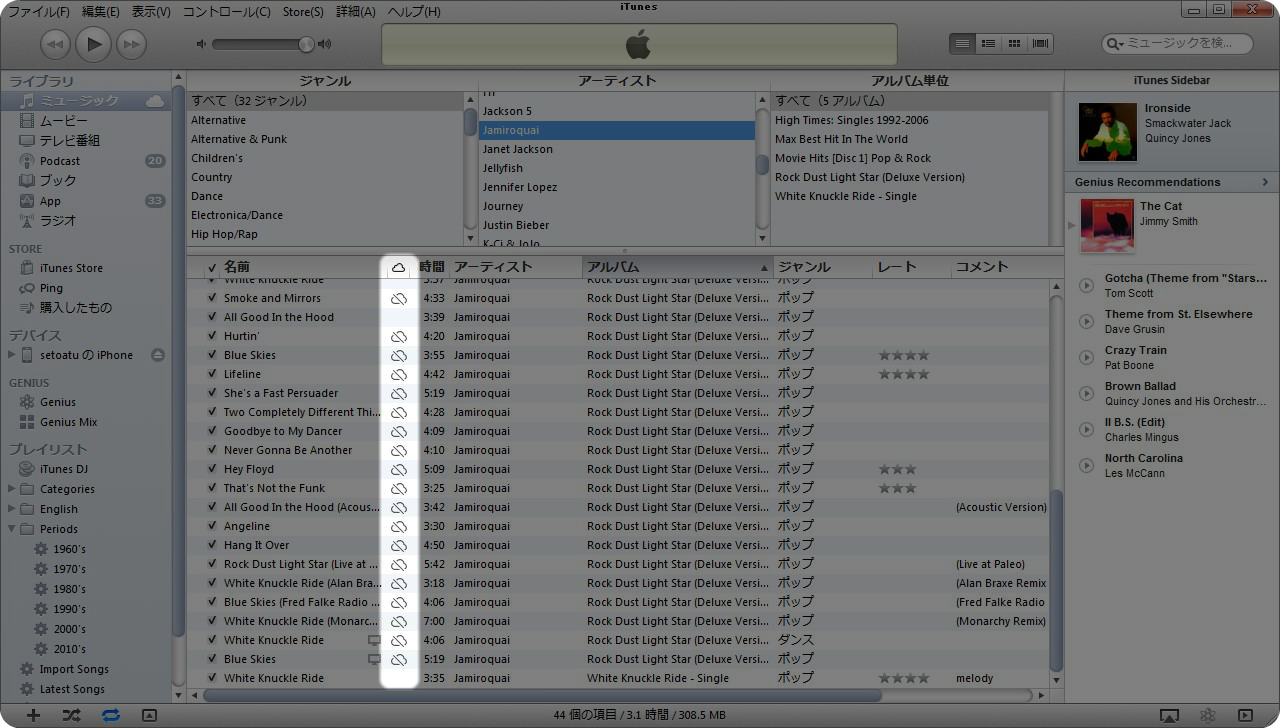1280x728 pixels.
Task: Open the コントロール(C) menu
Action: (226, 12)
